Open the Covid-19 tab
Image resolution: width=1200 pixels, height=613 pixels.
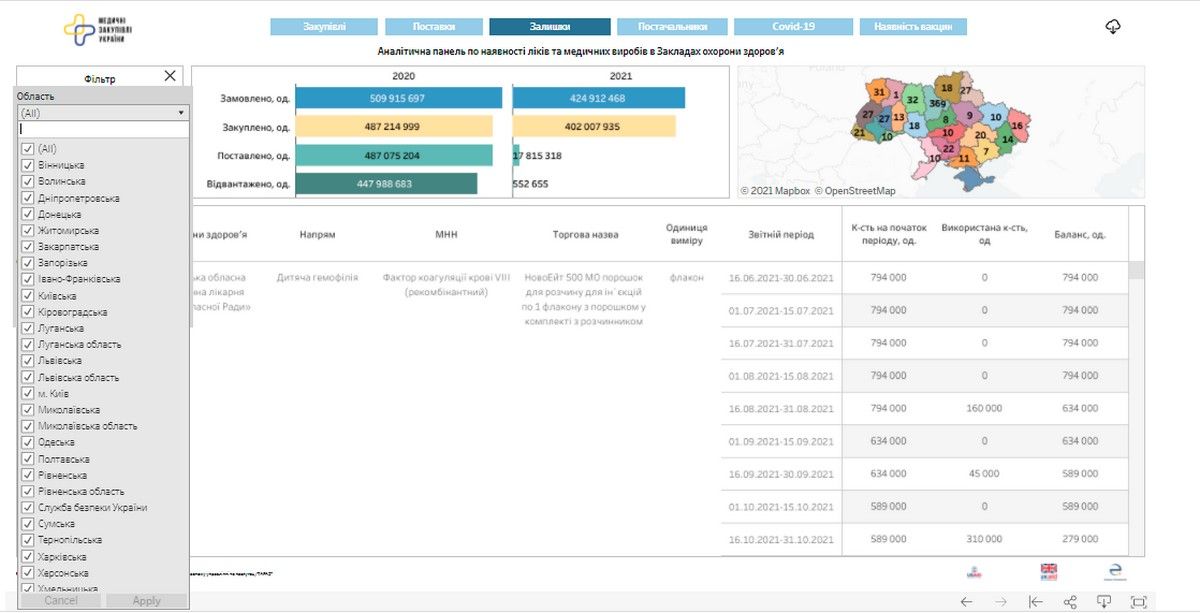click(x=793, y=27)
